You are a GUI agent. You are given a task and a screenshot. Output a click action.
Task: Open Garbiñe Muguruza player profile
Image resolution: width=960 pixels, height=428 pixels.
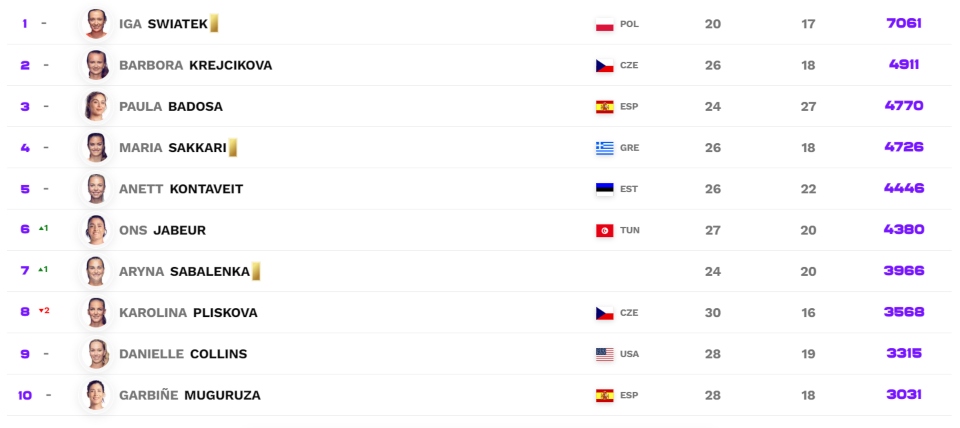coord(189,395)
